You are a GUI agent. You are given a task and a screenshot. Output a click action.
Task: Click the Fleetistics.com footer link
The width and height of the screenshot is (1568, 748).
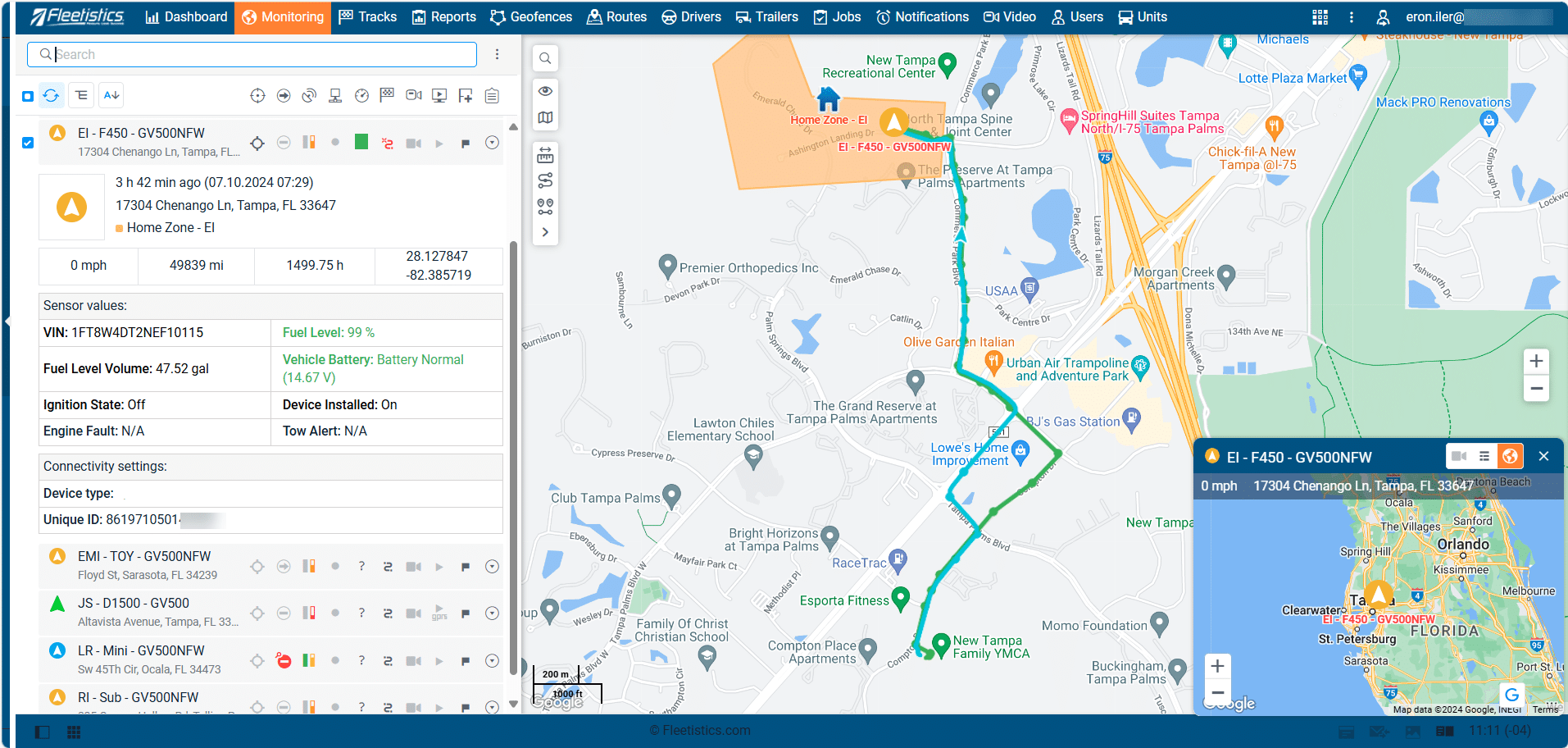[x=700, y=730]
